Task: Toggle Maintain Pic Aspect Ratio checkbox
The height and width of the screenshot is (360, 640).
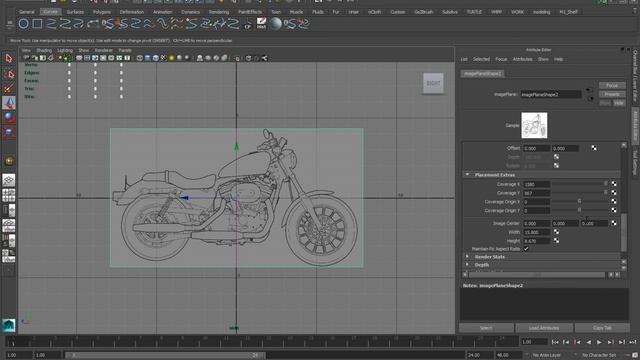Action: [x=526, y=249]
